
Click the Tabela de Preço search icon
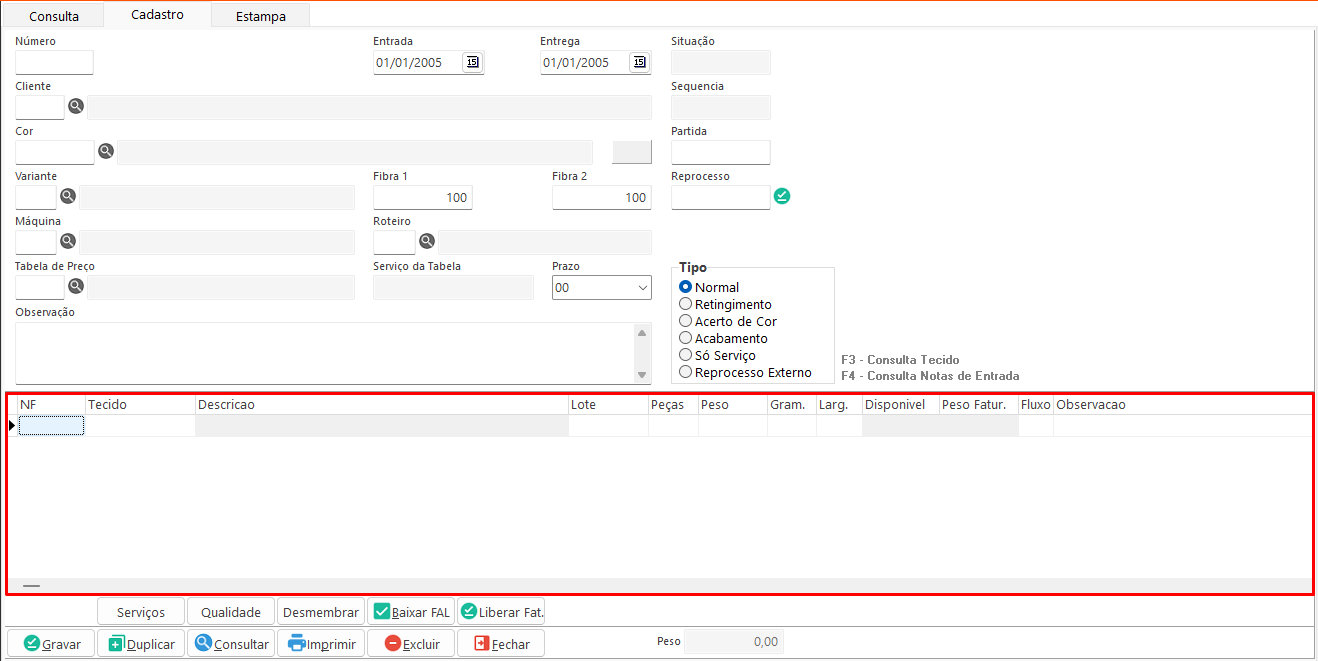tap(76, 287)
